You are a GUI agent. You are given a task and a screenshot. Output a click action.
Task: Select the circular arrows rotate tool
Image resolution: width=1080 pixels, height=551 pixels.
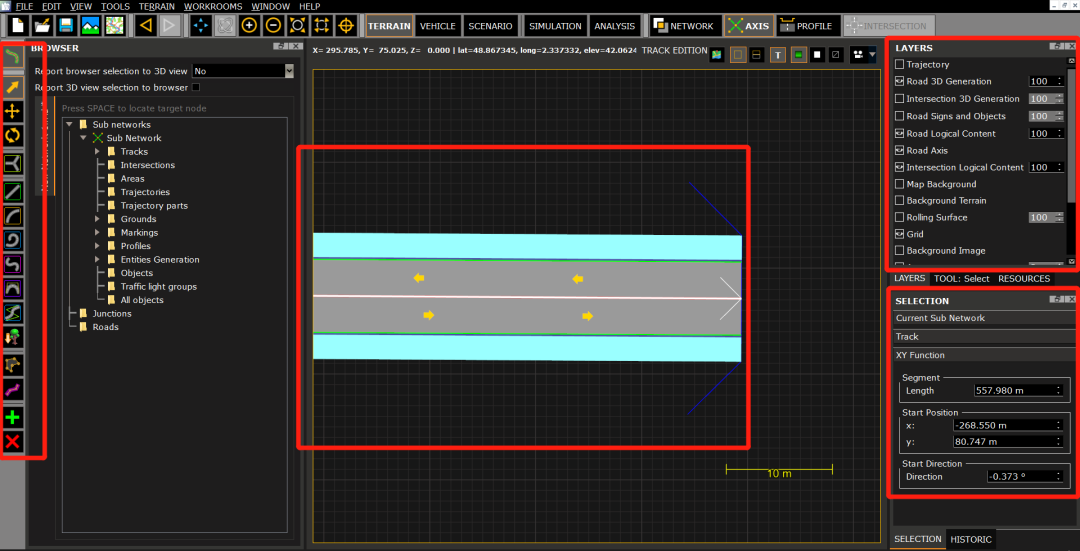12,136
